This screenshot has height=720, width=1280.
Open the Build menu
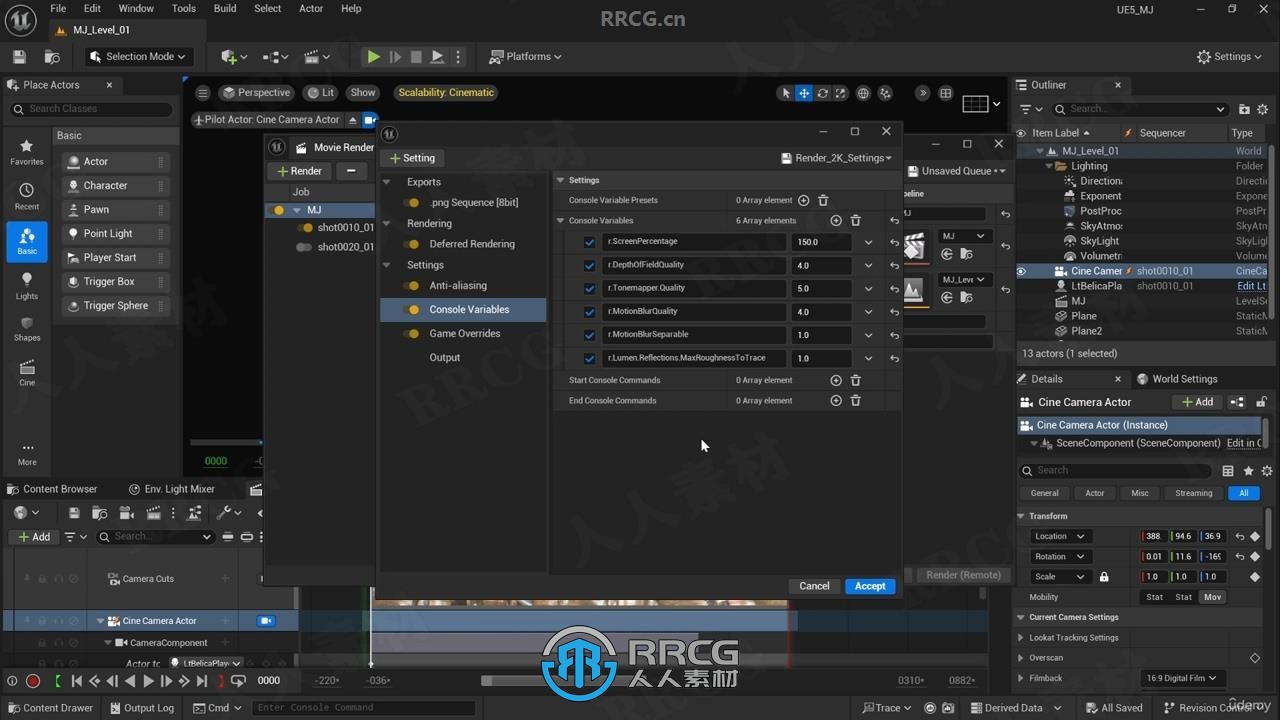(x=225, y=8)
